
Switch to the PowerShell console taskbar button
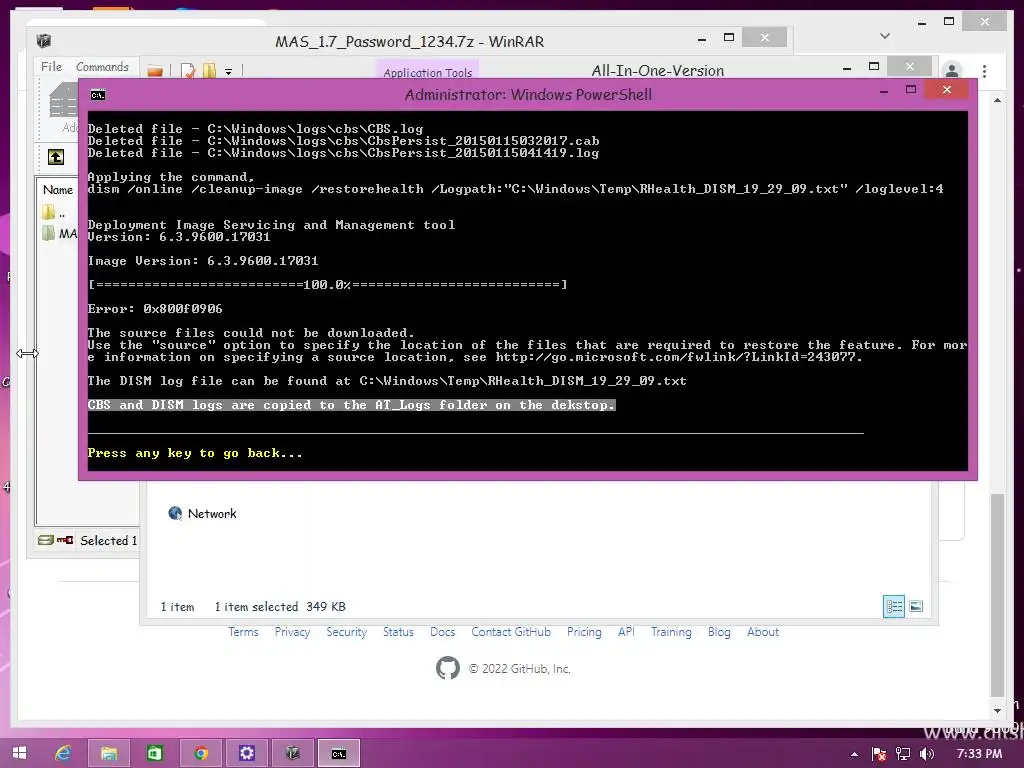(338, 753)
